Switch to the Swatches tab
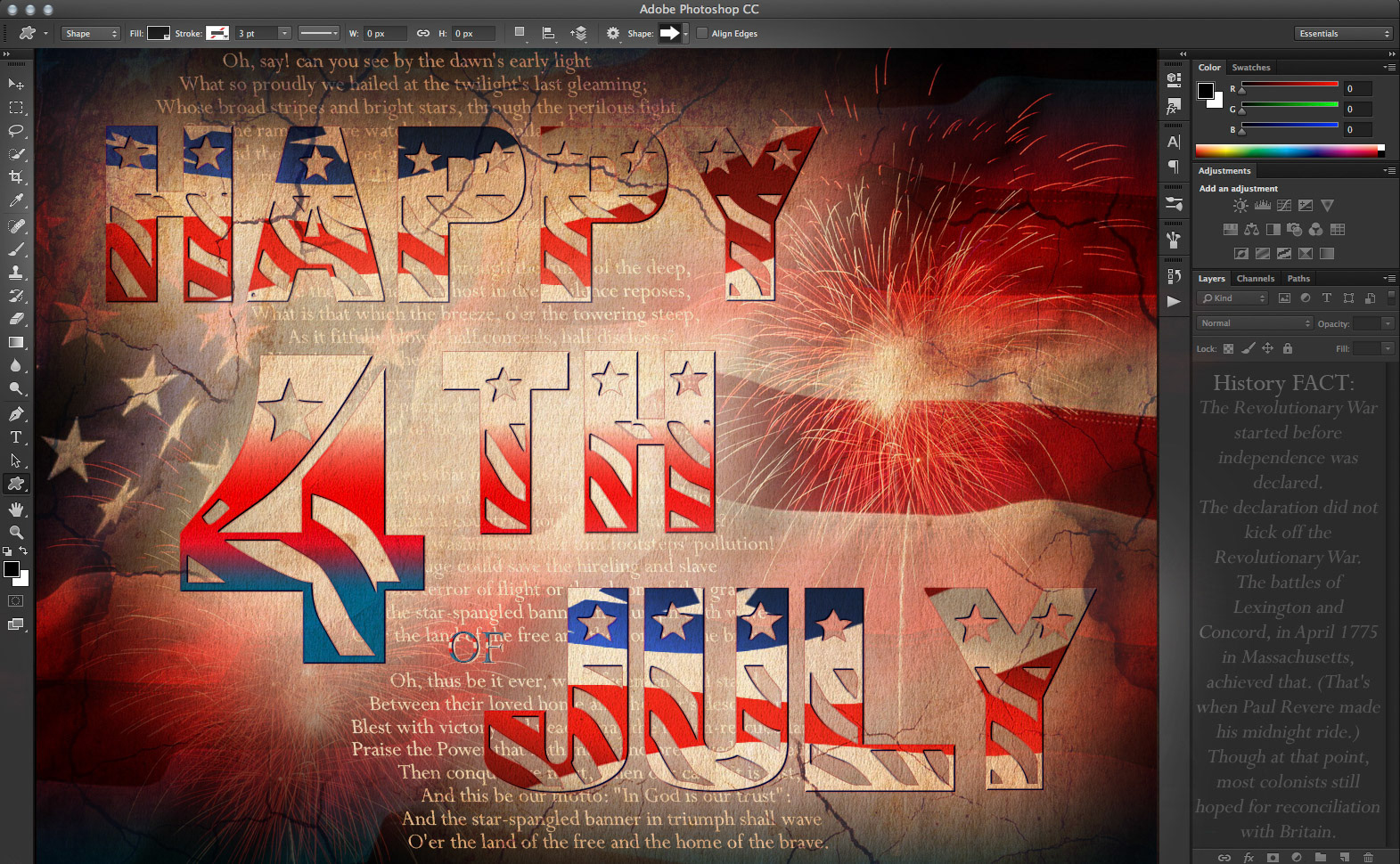The image size is (1400, 864). point(1251,68)
